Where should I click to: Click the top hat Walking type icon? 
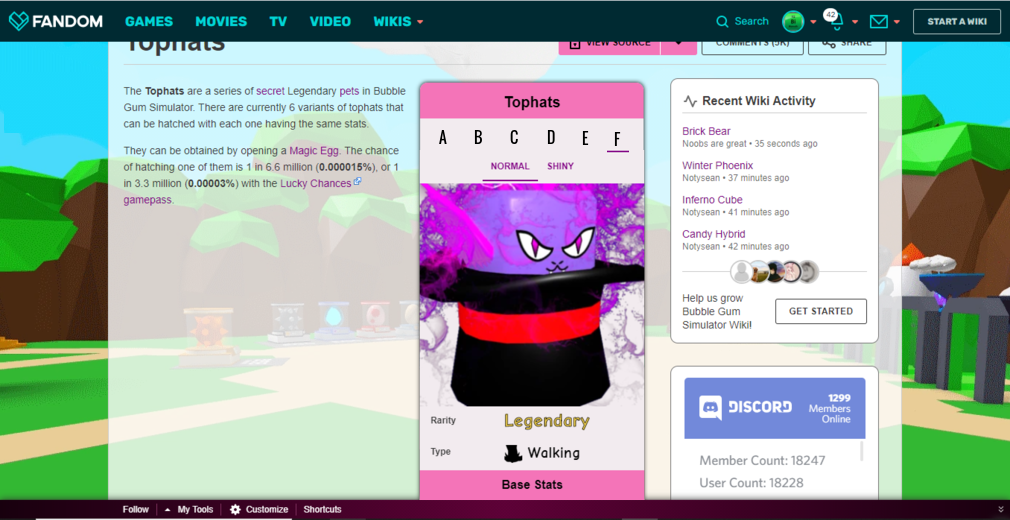tap(513, 453)
